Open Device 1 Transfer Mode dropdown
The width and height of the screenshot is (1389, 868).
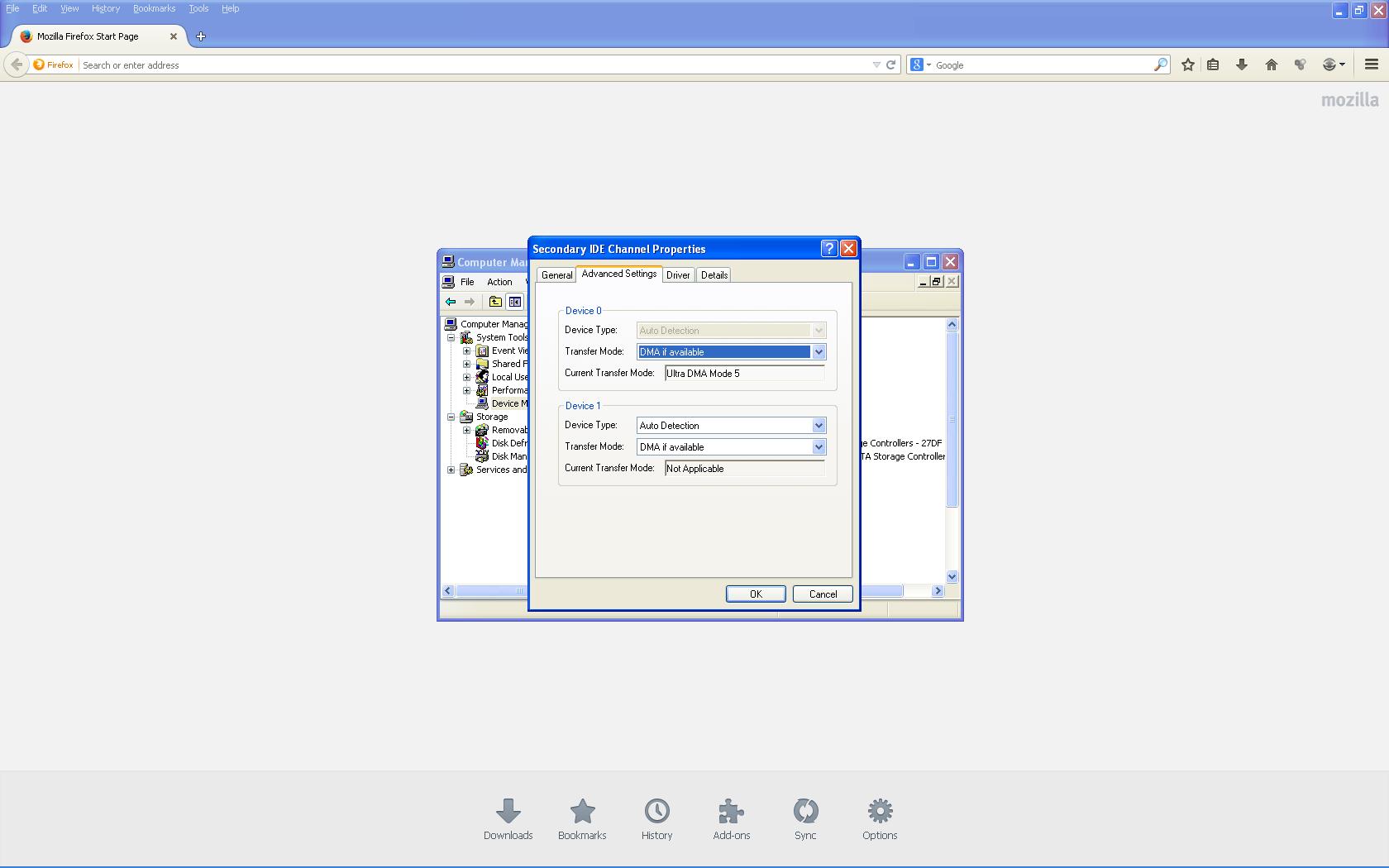(x=819, y=447)
